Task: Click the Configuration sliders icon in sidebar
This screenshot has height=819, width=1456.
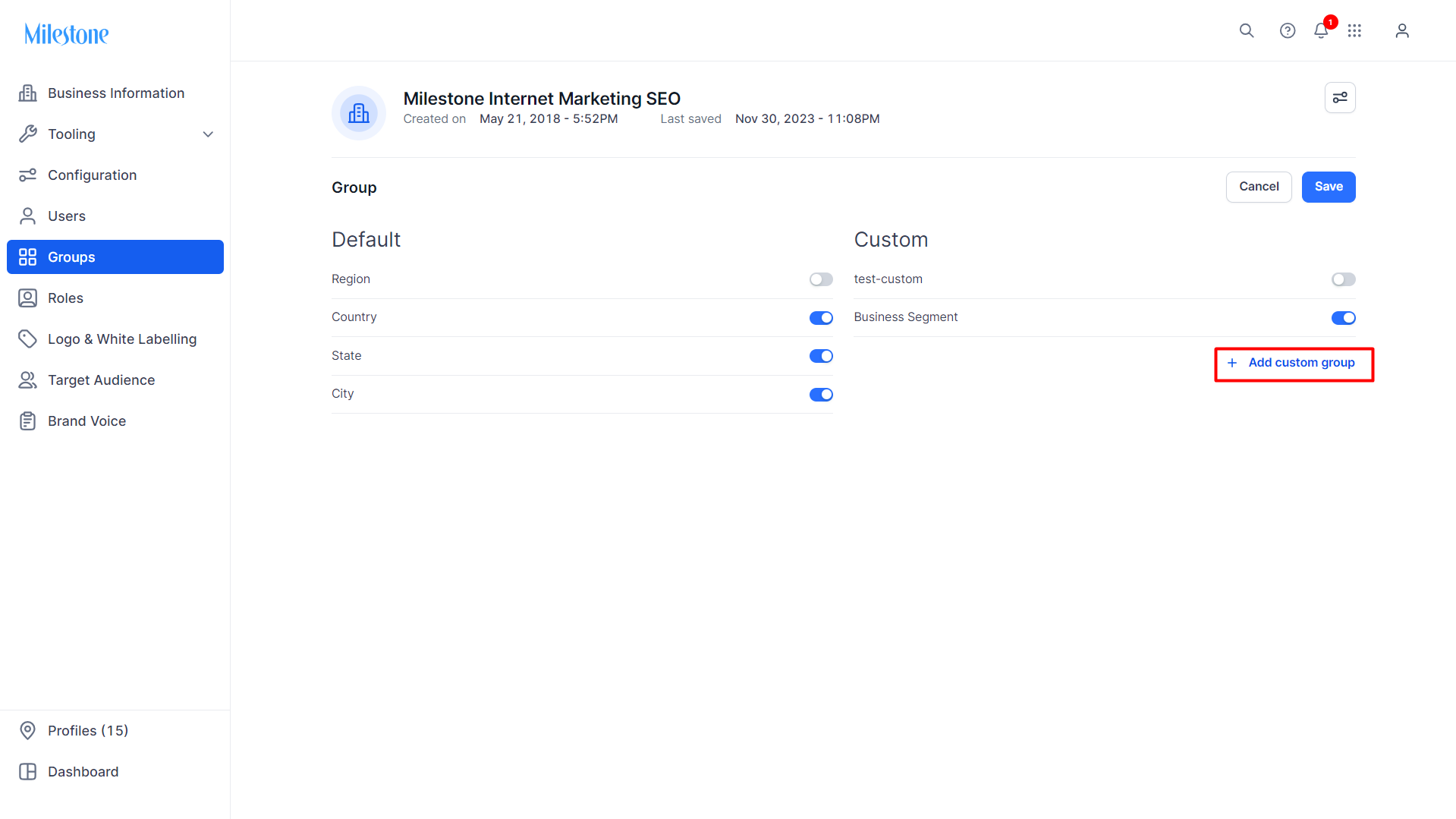Action: tap(28, 175)
